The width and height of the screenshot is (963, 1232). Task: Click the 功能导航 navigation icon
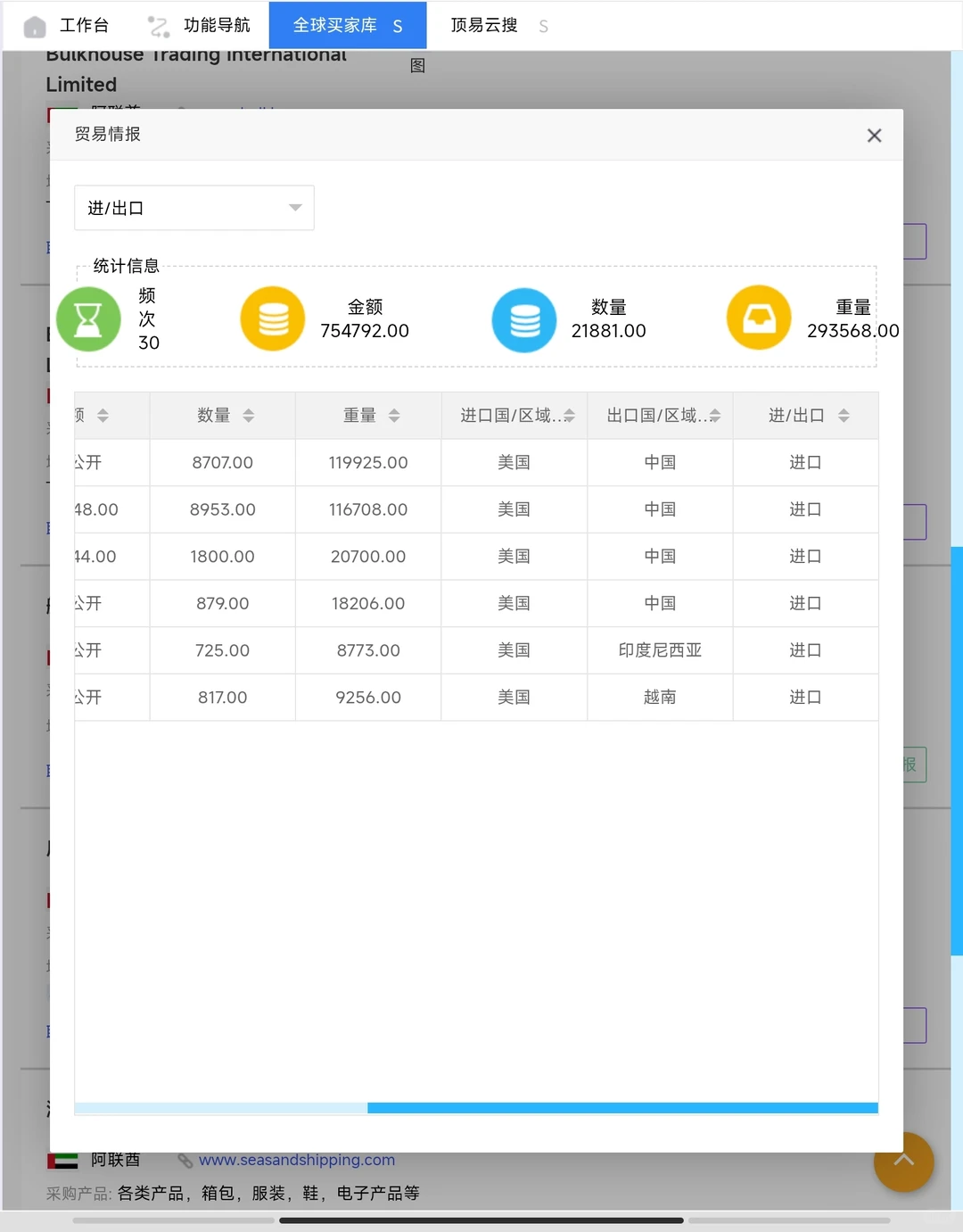(x=159, y=25)
